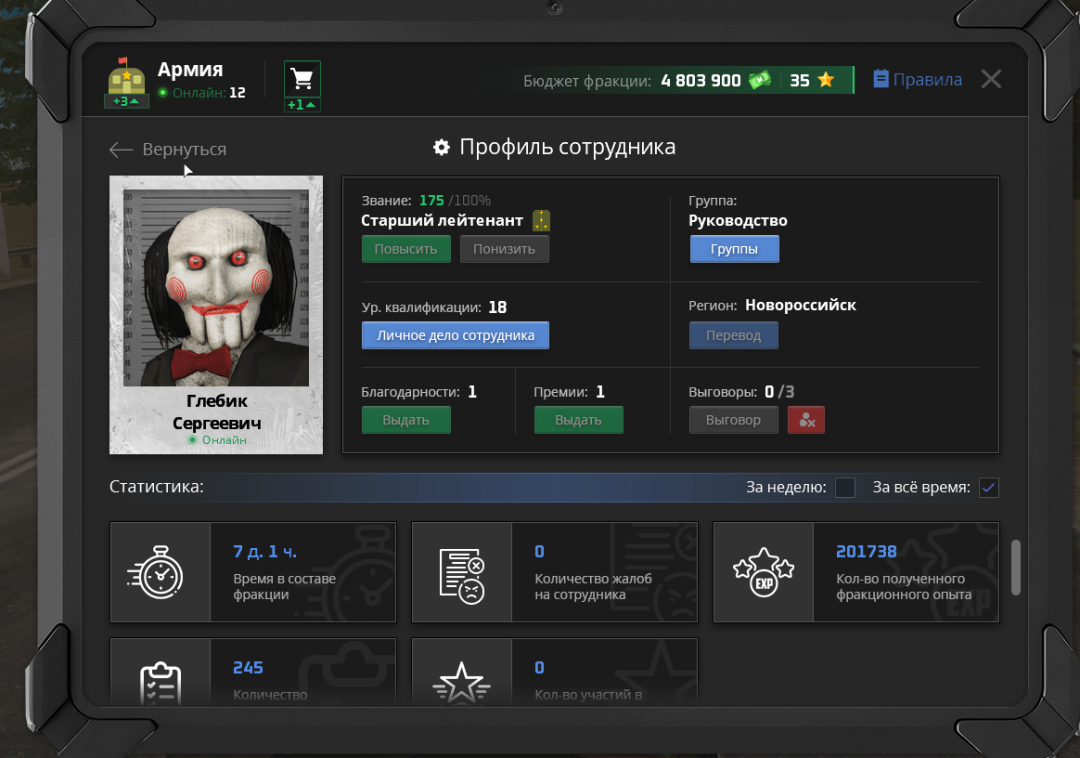Click the red dismiss employee icon
This screenshot has height=758, width=1080.
[807, 420]
